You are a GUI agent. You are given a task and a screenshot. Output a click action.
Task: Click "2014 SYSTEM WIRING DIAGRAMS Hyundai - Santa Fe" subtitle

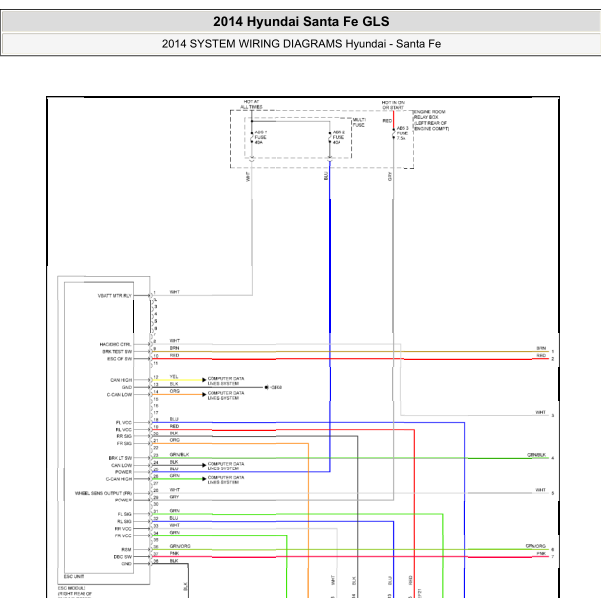coord(301,44)
